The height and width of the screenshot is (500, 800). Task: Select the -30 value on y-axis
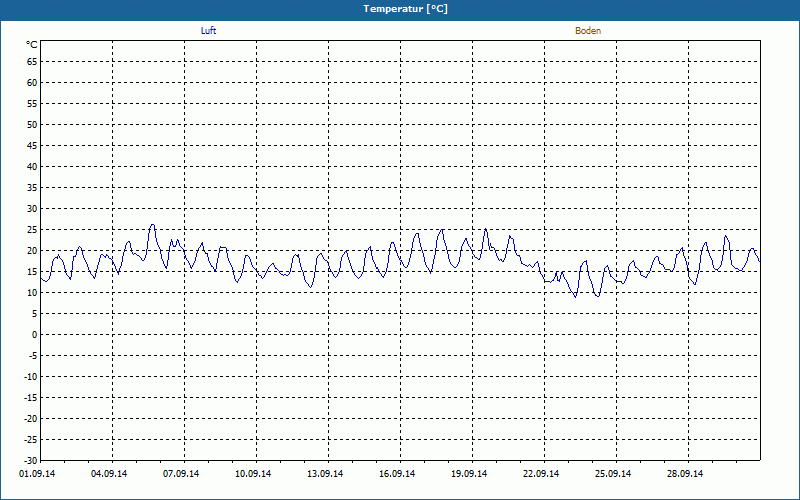point(31,460)
